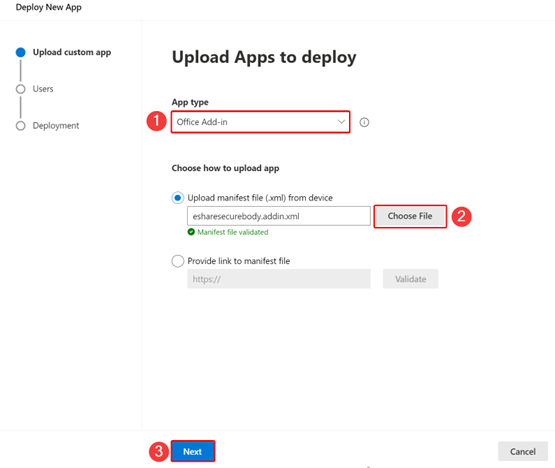Click red annotation badge number 1
This screenshot has width=555, height=468.
pos(156,121)
